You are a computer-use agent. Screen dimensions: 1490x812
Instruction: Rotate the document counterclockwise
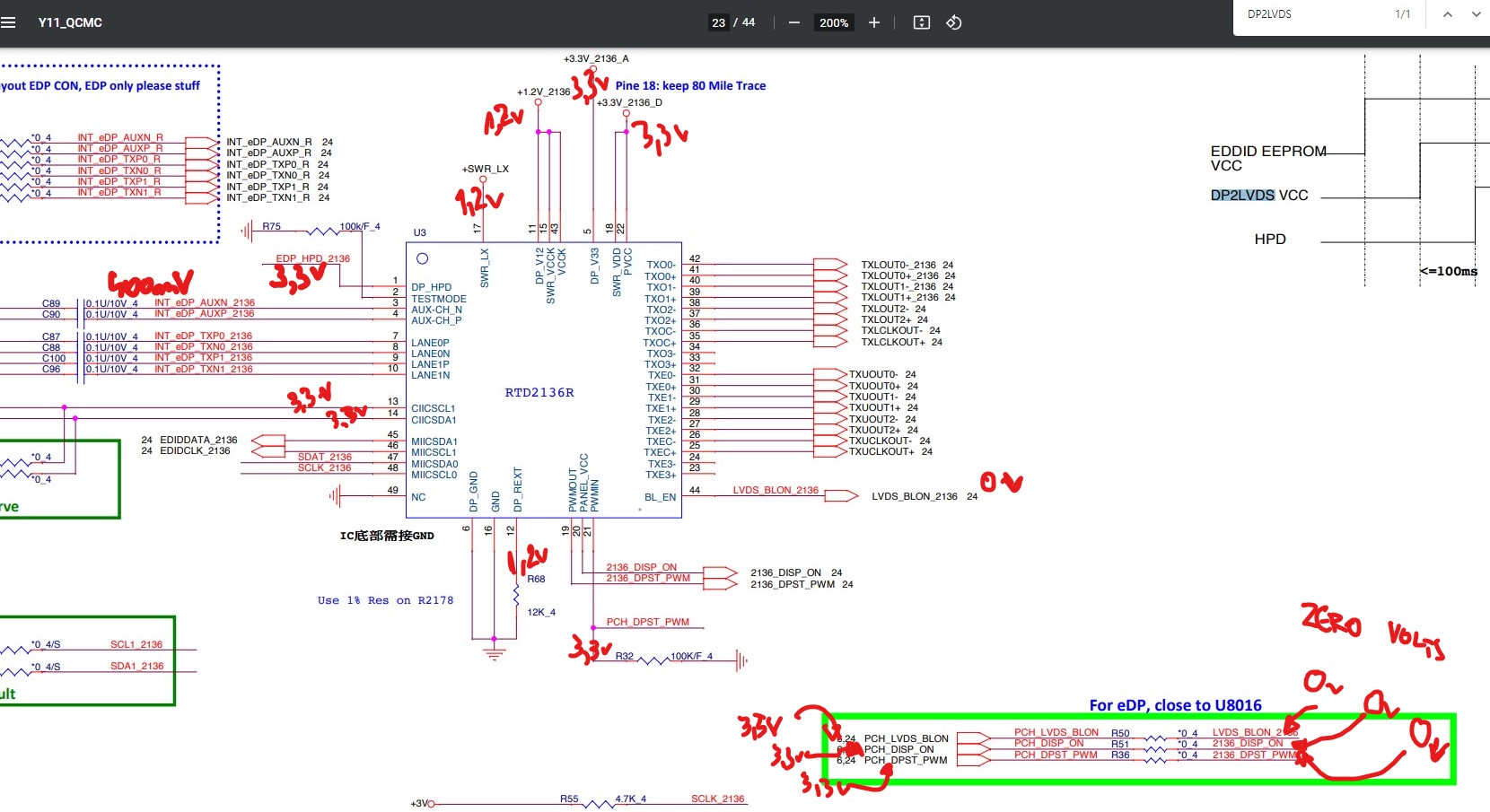(x=954, y=22)
